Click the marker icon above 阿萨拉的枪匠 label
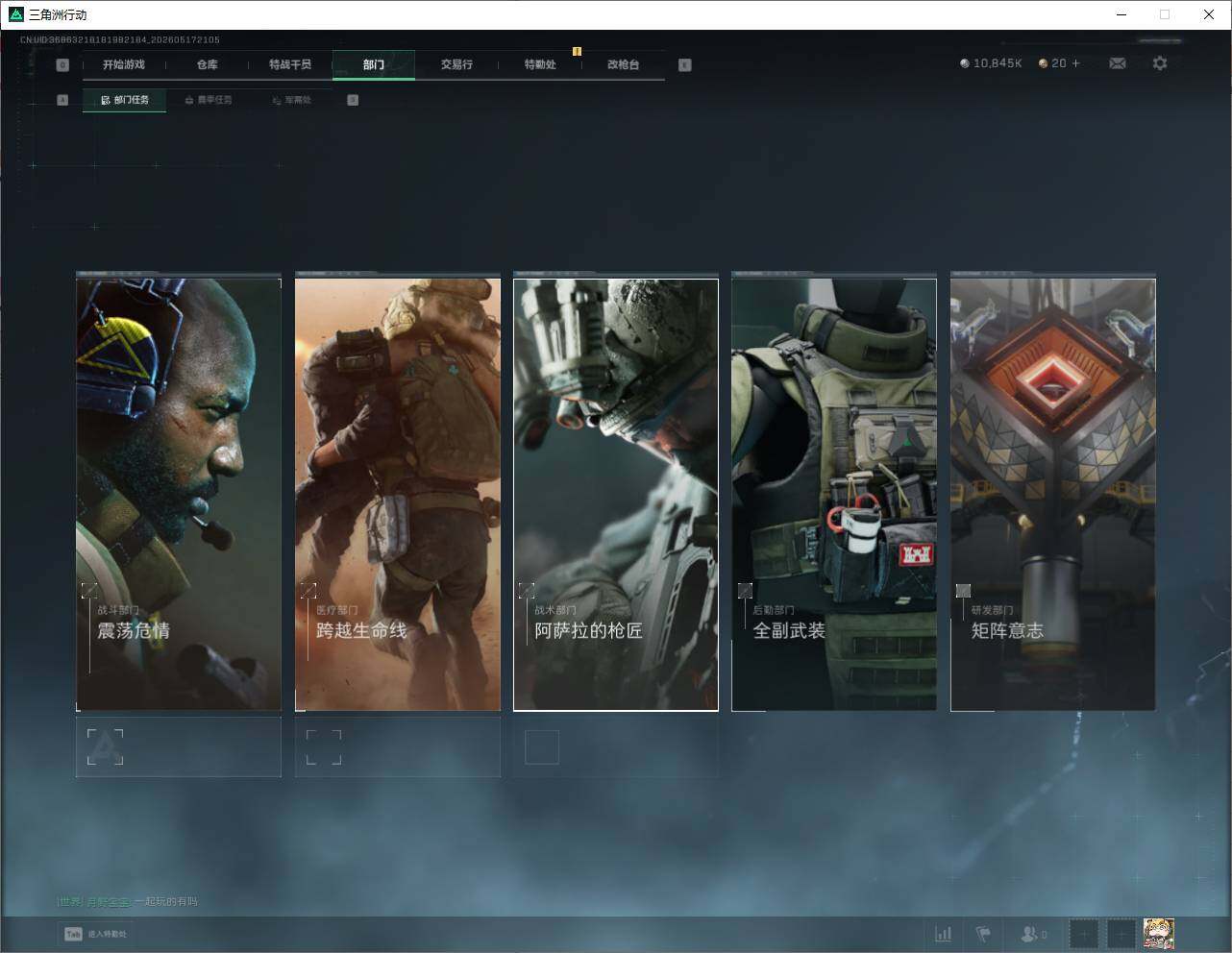Image resolution: width=1232 pixels, height=953 pixels. tap(527, 590)
